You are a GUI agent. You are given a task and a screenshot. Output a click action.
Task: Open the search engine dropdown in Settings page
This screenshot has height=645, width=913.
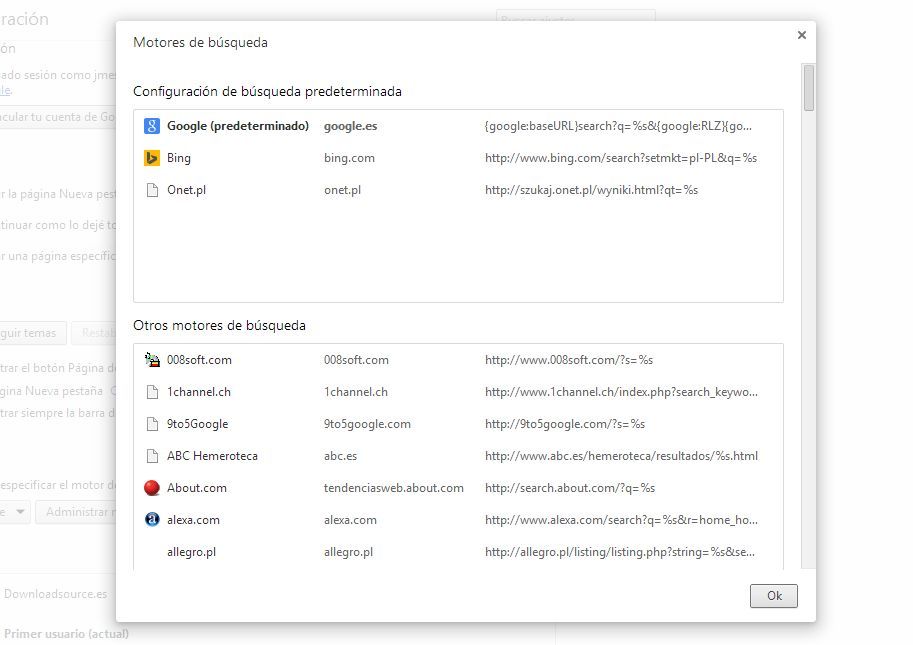point(15,512)
